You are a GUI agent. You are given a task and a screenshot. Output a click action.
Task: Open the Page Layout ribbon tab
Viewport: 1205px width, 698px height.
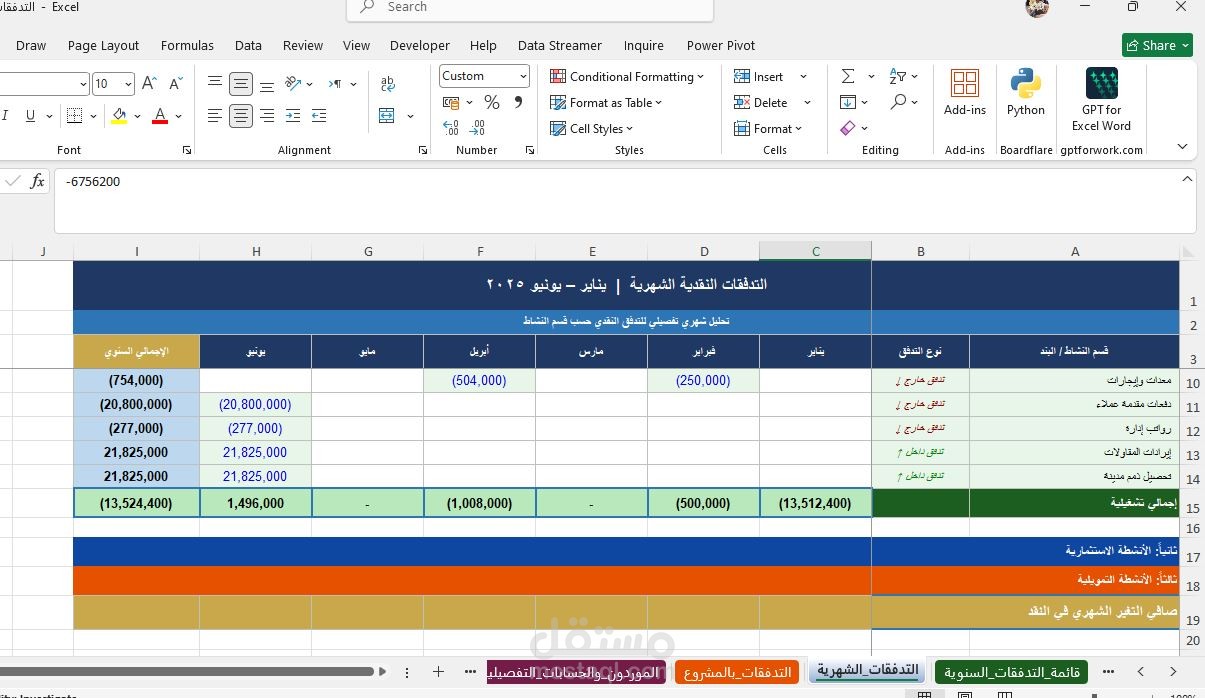point(103,45)
